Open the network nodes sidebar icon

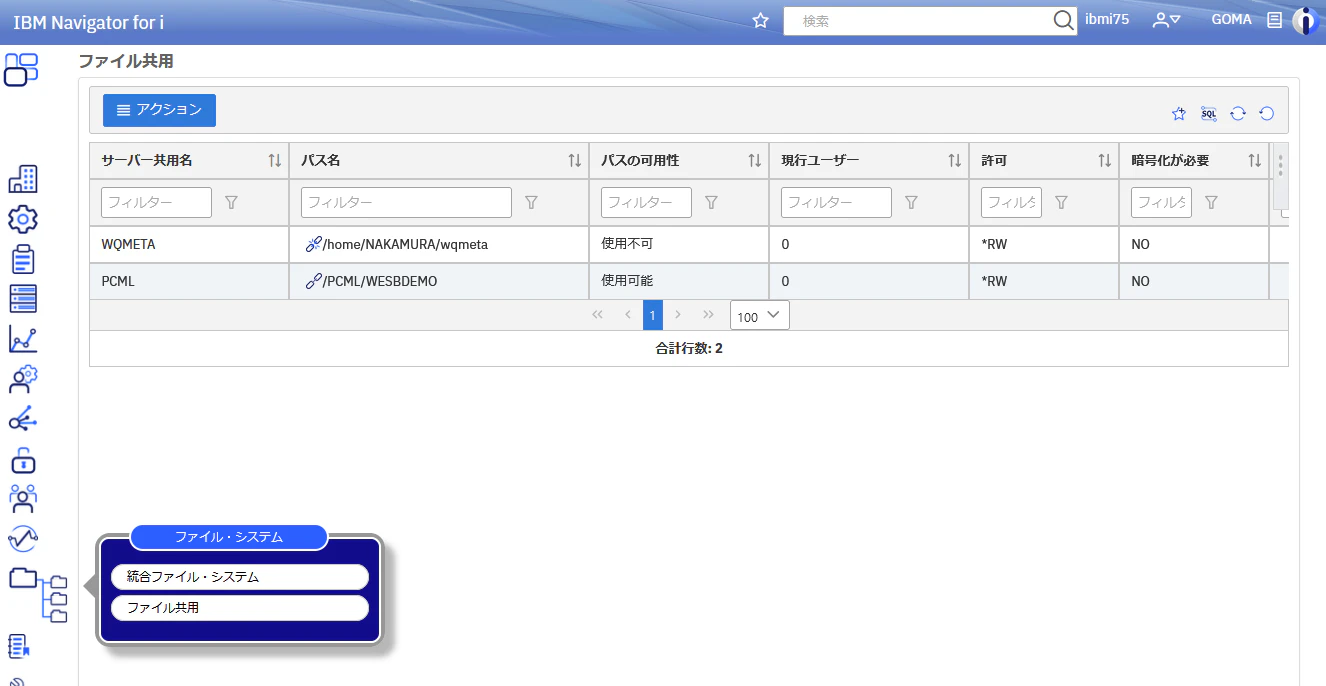[x=22, y=419]
